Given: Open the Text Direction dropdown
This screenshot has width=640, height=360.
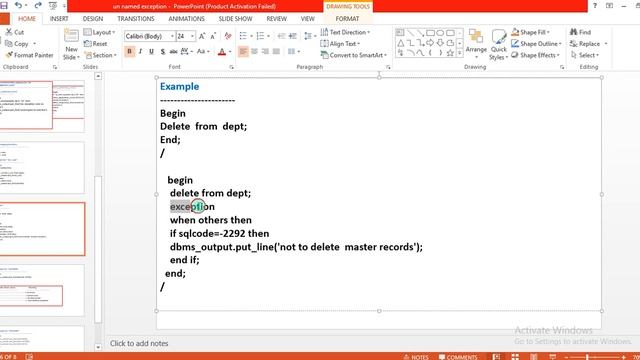Looking at the screenshot, I should 345,32.
